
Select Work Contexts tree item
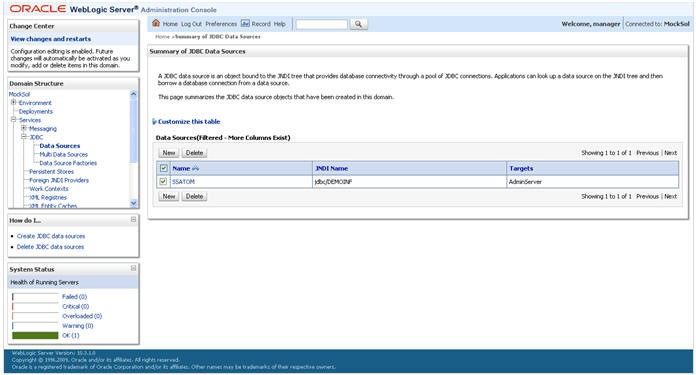(49, 189)
